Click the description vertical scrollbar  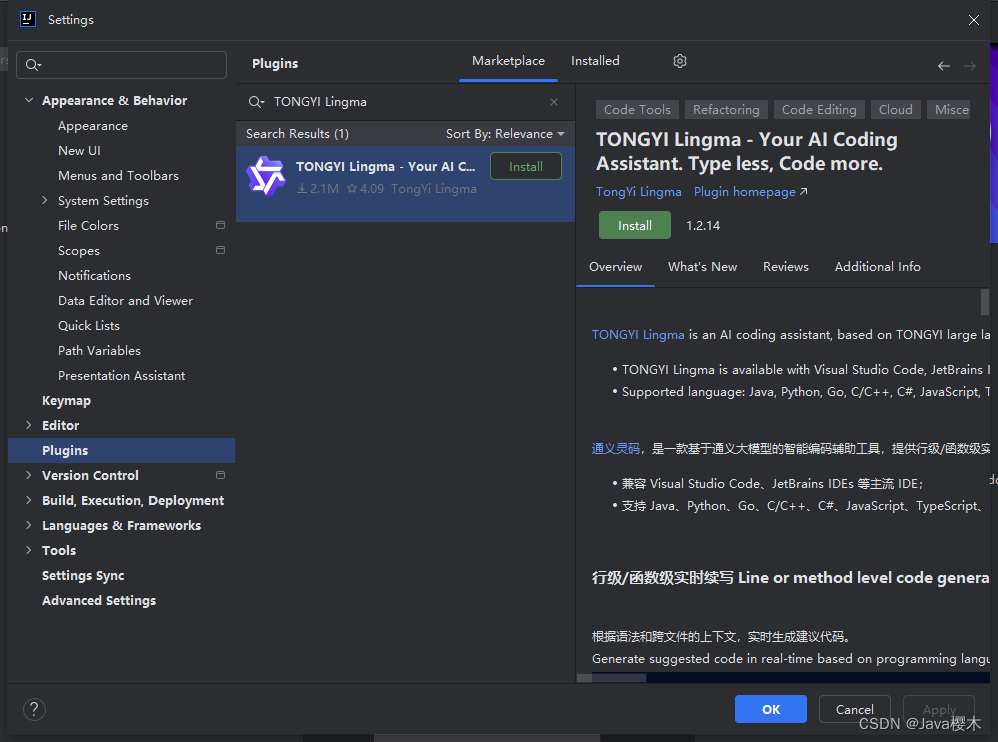point(985,302)
